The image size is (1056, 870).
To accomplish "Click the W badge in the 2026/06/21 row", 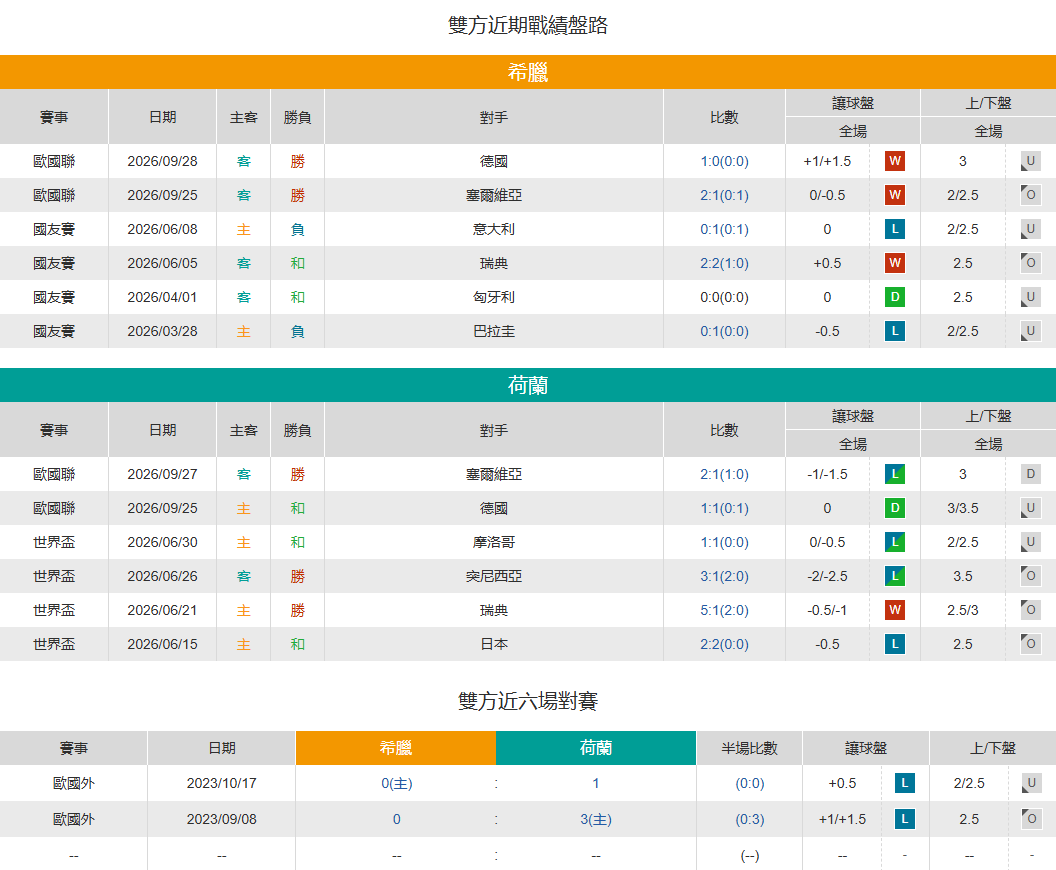I will 894,610.
